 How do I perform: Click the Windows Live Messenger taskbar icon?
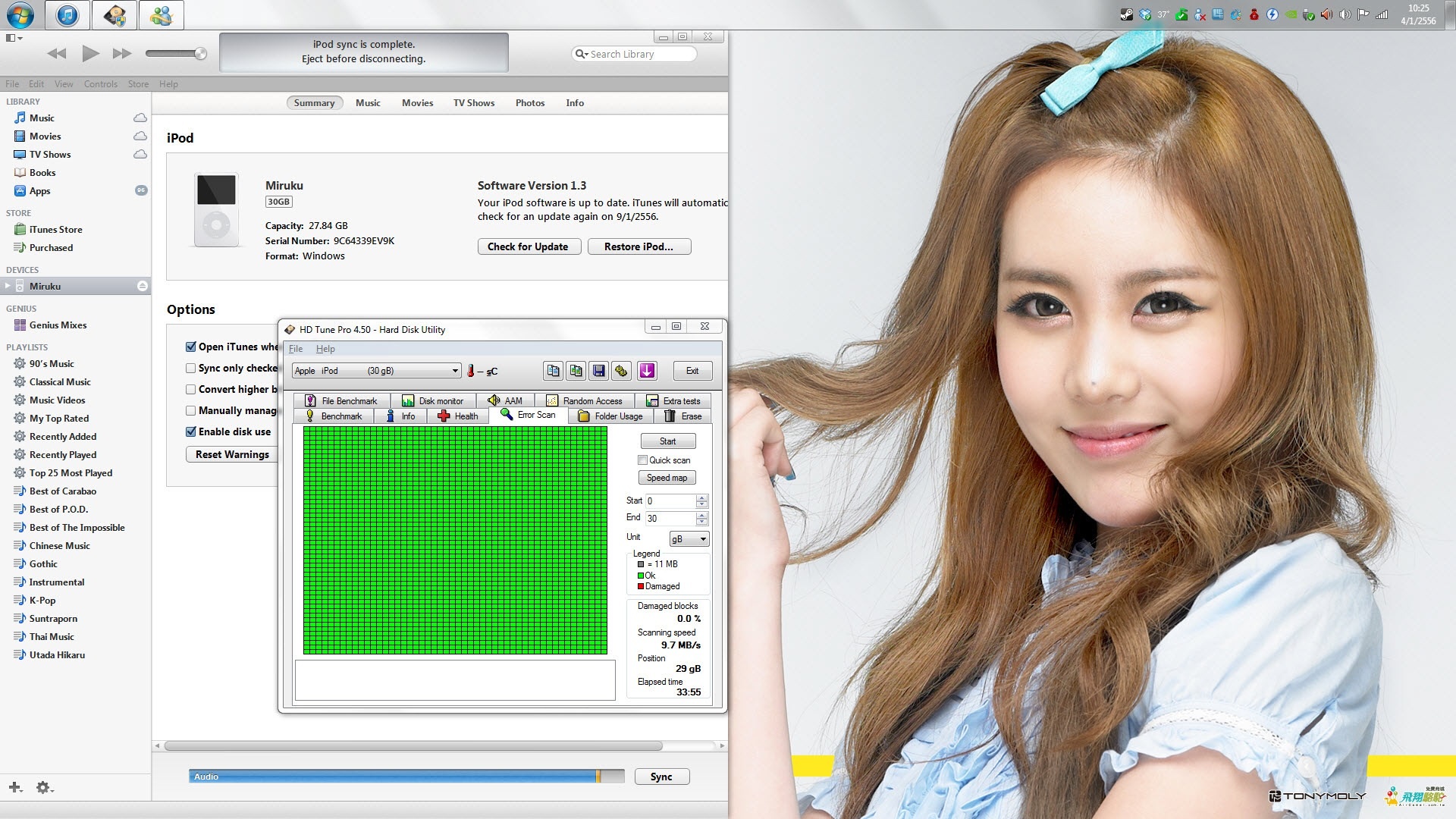161,15
